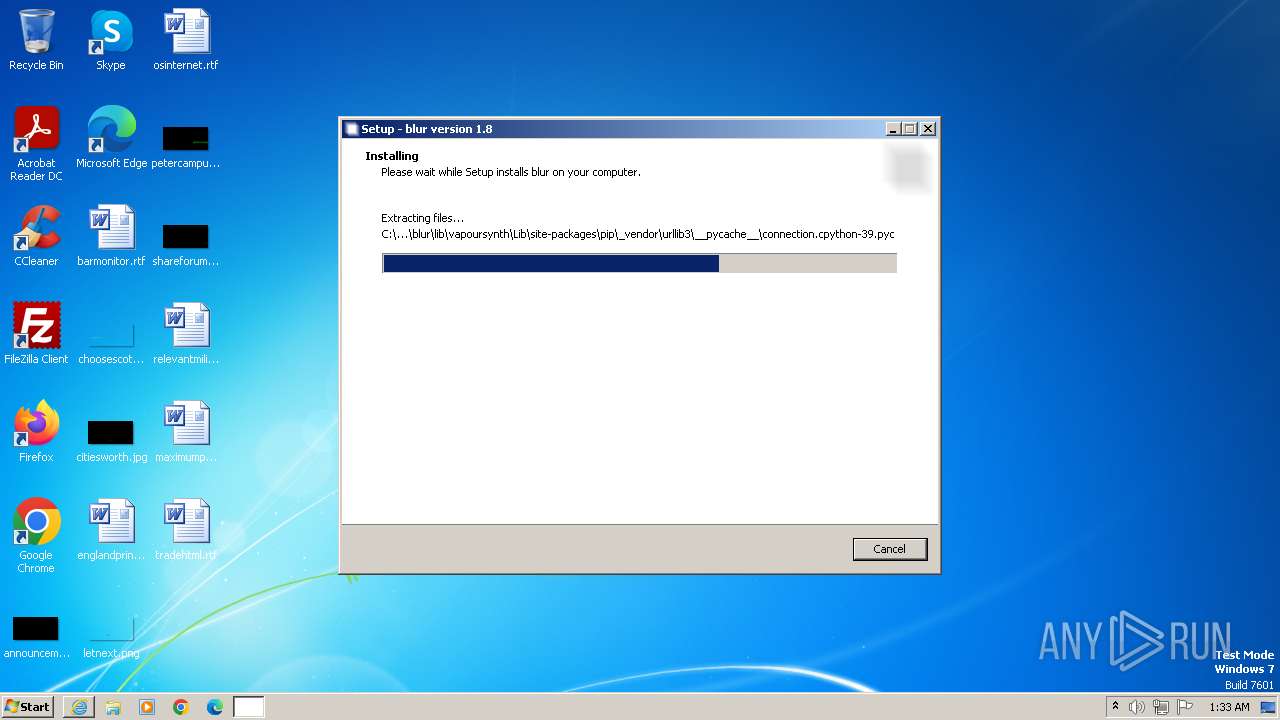Open Action Center flag icon

(1185, 707)
